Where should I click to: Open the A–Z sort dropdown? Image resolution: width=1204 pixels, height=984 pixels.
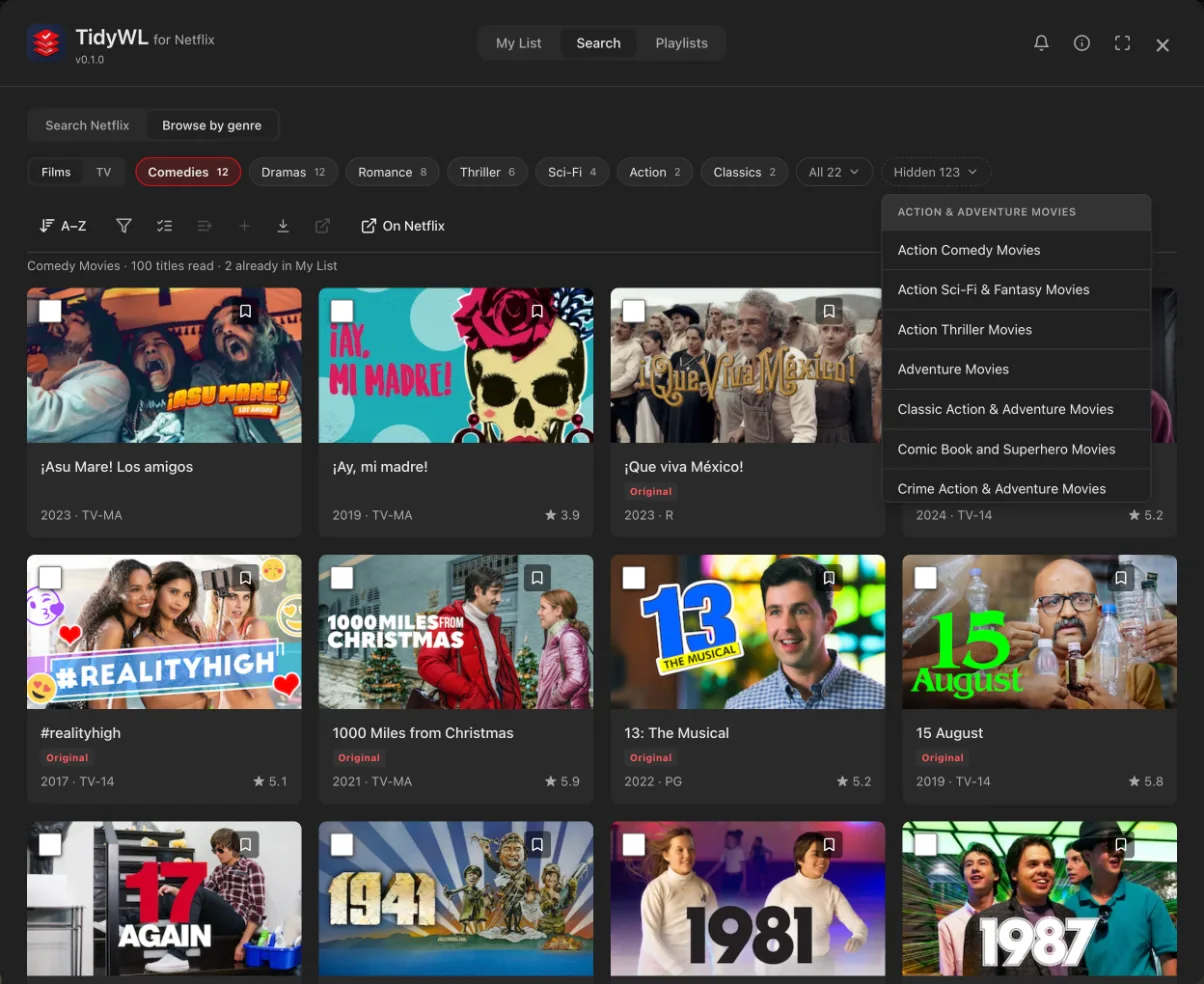click(63, 226)
